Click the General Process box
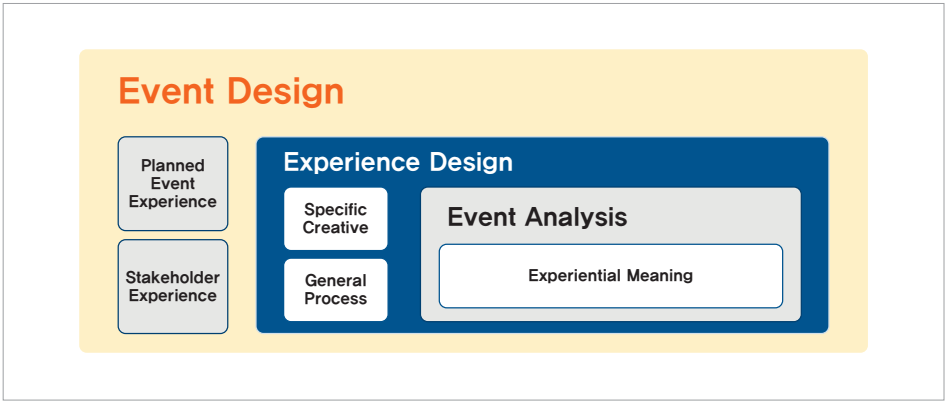Image resolution: width=948 pixels, height=406 pixels. [x=335, y=290]
